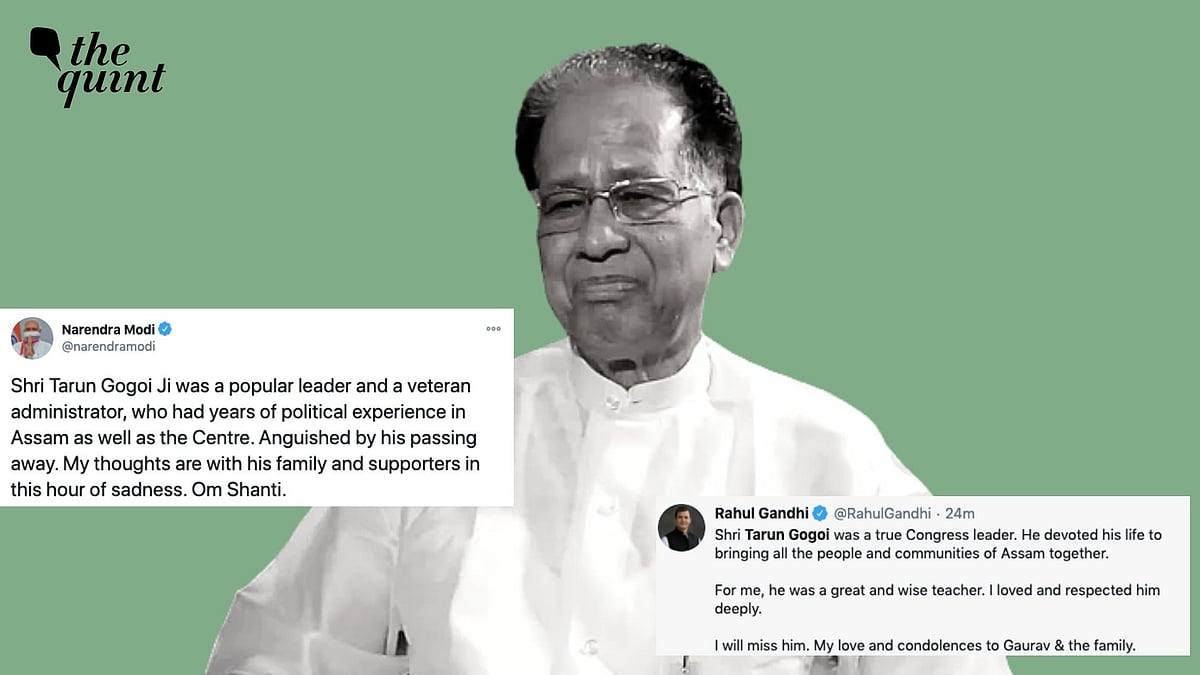Click The Quint speech-bubble logo icon
The width and height of the screenshot is (1200, 675).
point(46,48)
